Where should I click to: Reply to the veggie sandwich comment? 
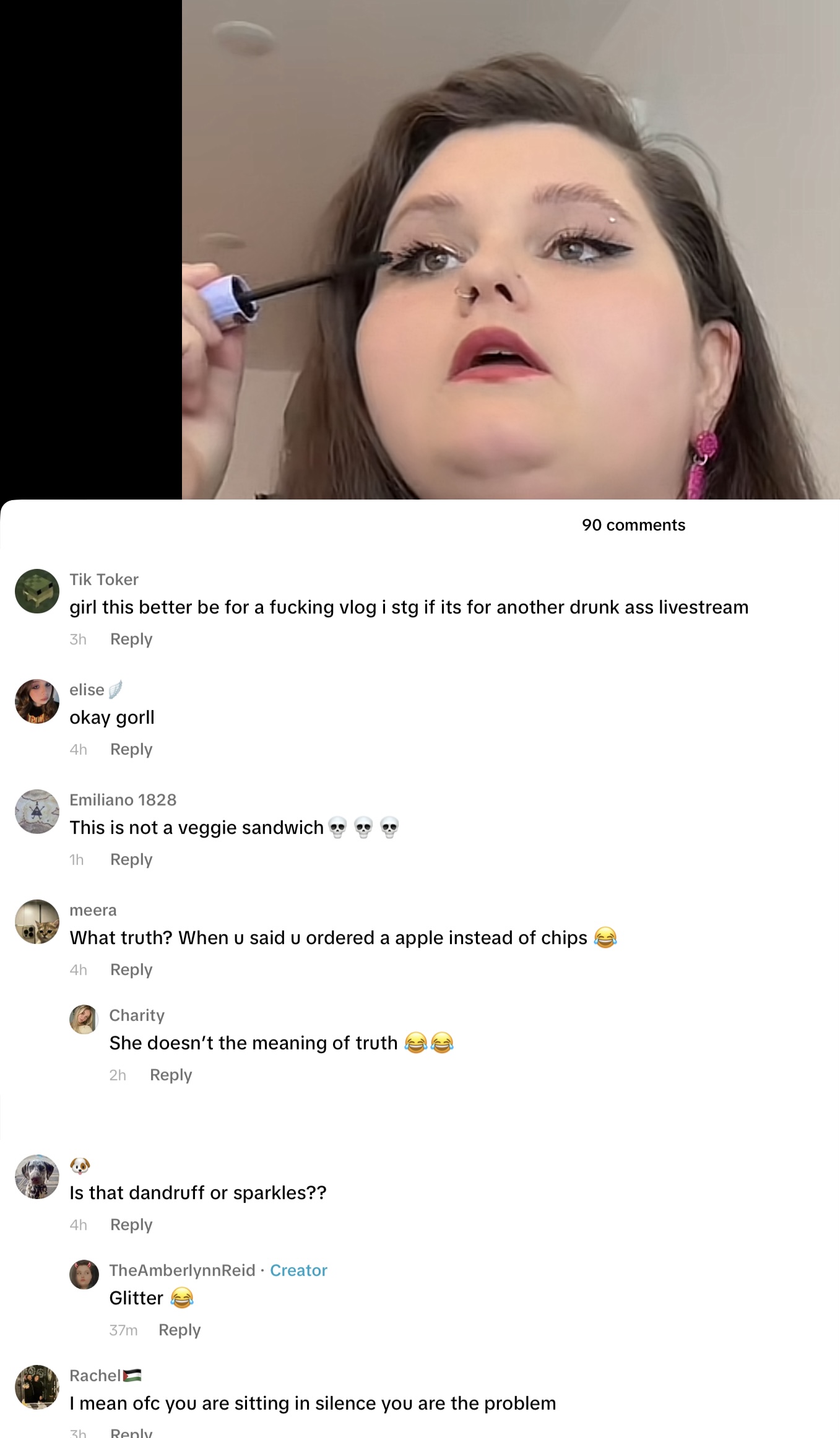point(131,859)
